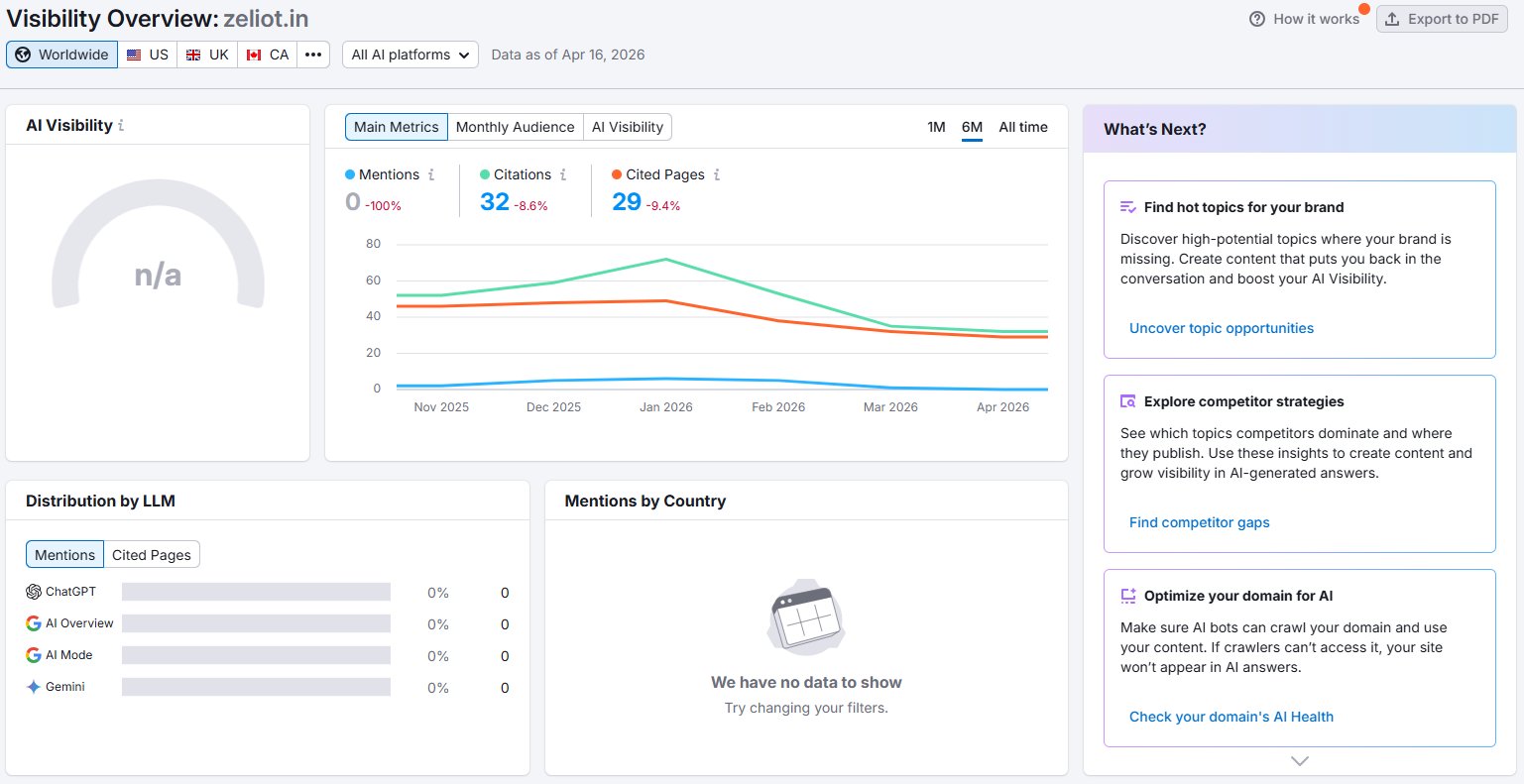Screen dimensions: 1524x784
Task: Open Find competitor gaps link
Action: [x=1199, y=522]
